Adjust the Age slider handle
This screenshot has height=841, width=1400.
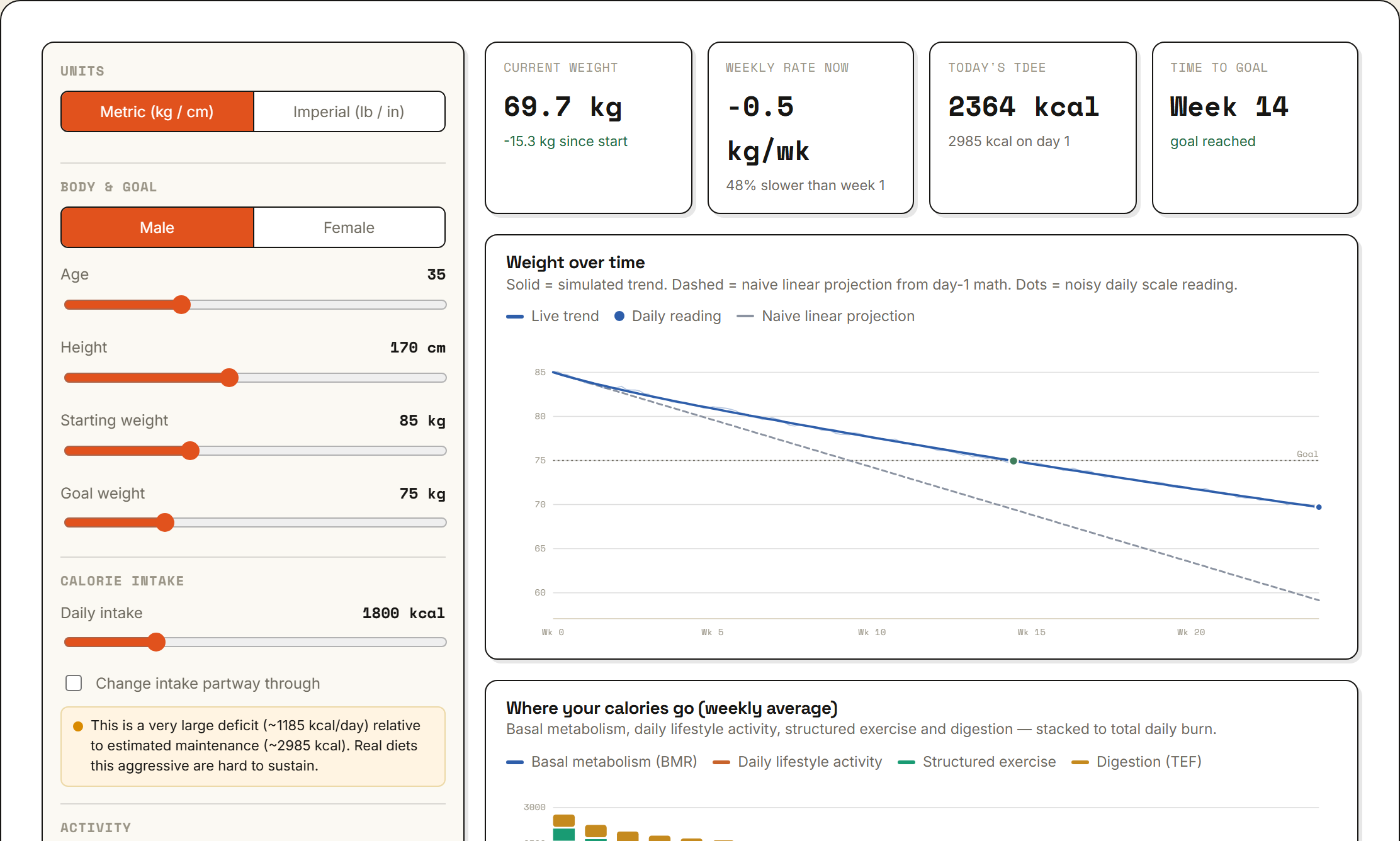[181, 305]
